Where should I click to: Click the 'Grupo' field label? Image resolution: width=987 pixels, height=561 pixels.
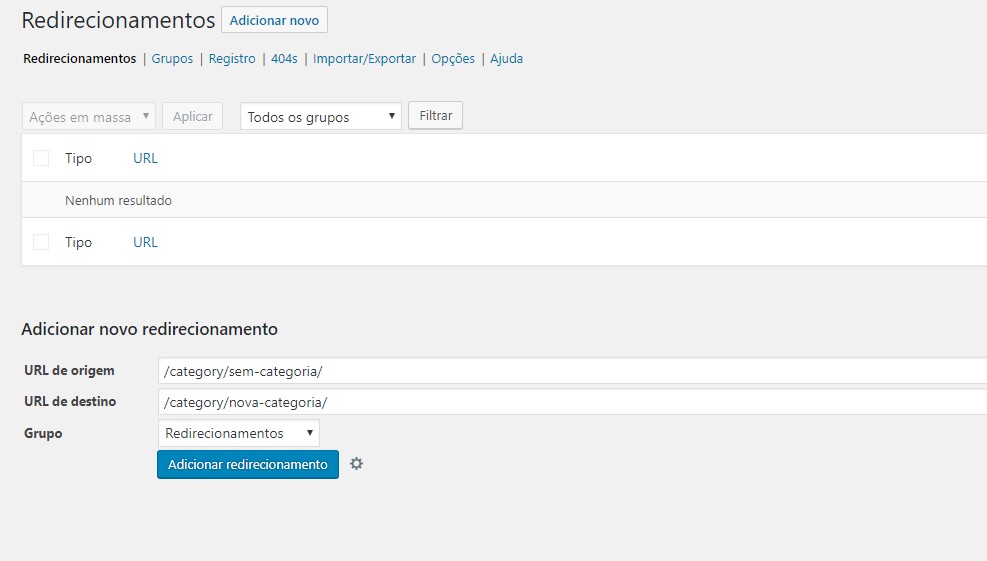coord(43,433)
